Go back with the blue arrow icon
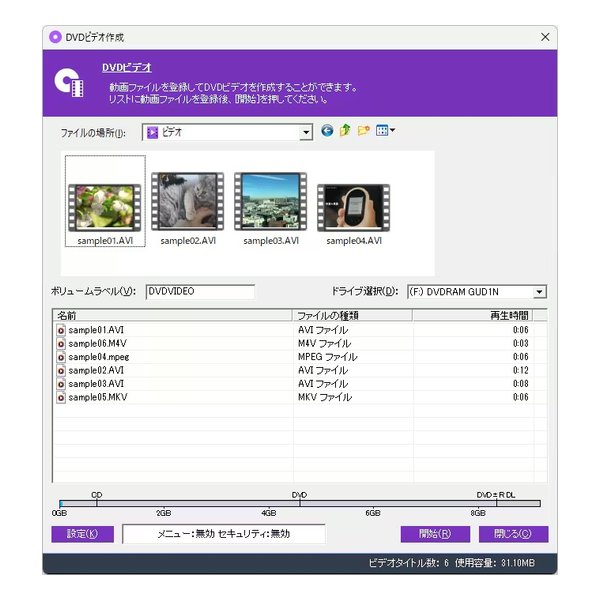This screenshot has width=600, height=600. click(x=327, y=131)
